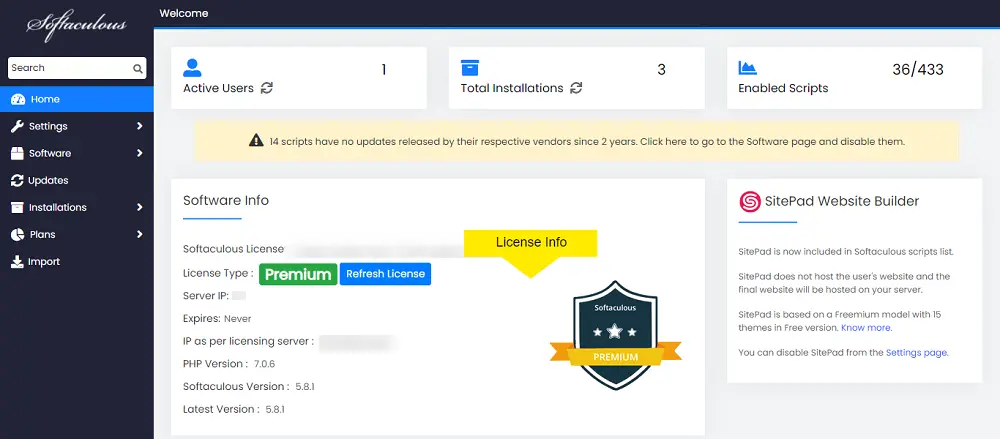Click the Refresh License button
Viewport: 1000px width, 439px height.
click(x=385, y=274)
